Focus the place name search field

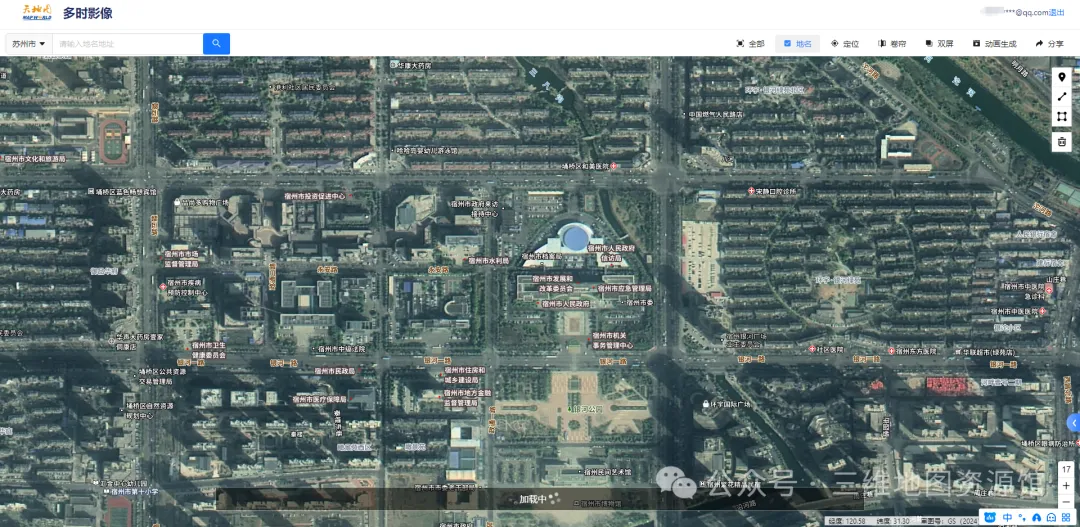(x=128, y=43)
